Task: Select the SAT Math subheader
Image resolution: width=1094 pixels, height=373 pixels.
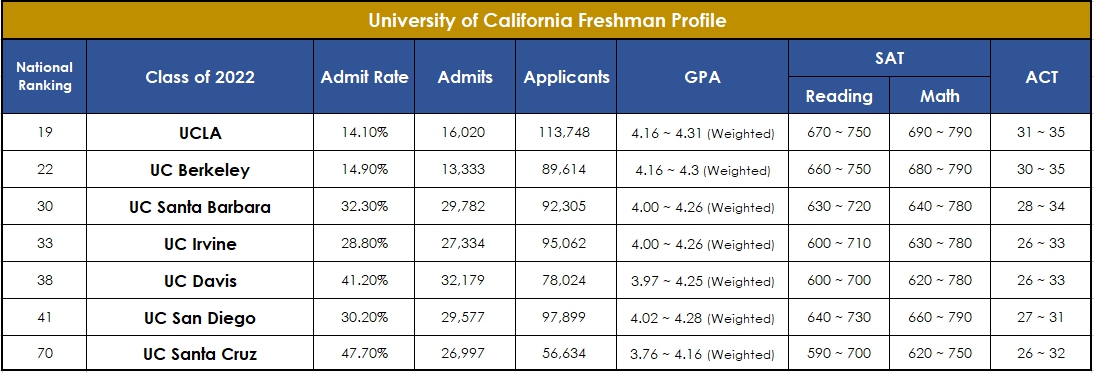Action: tap(940, 96)
